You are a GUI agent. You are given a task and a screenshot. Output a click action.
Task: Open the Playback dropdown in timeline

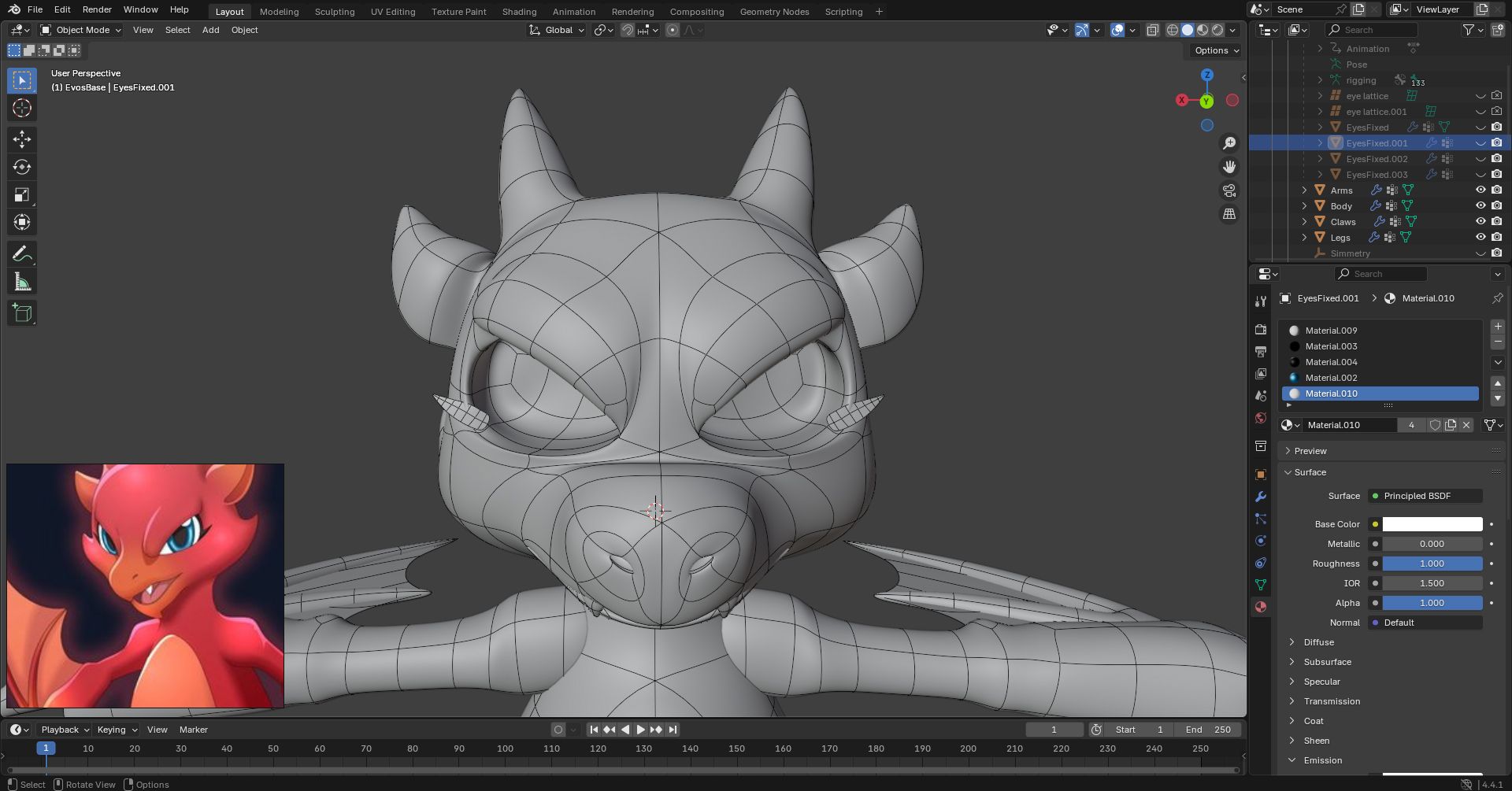point(65,730)
